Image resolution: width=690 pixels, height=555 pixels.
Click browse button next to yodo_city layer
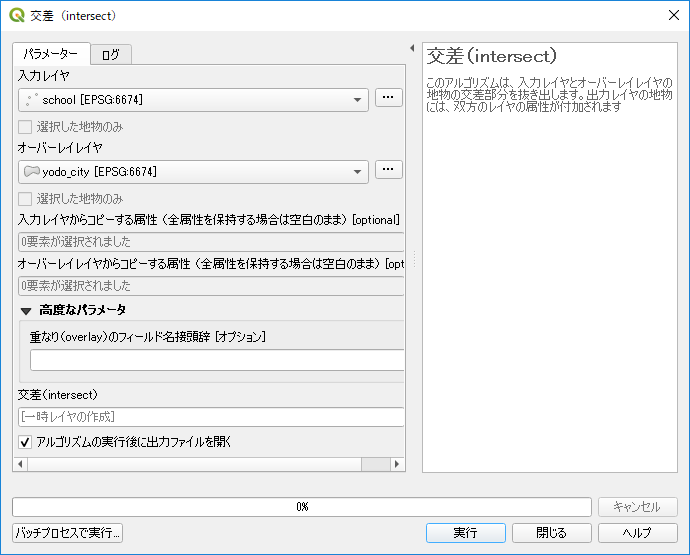coord(388,169)
